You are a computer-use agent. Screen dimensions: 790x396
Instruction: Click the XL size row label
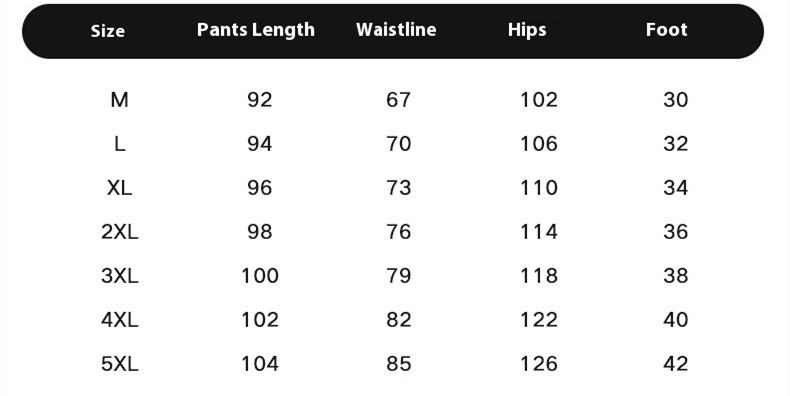click(119, 188)
